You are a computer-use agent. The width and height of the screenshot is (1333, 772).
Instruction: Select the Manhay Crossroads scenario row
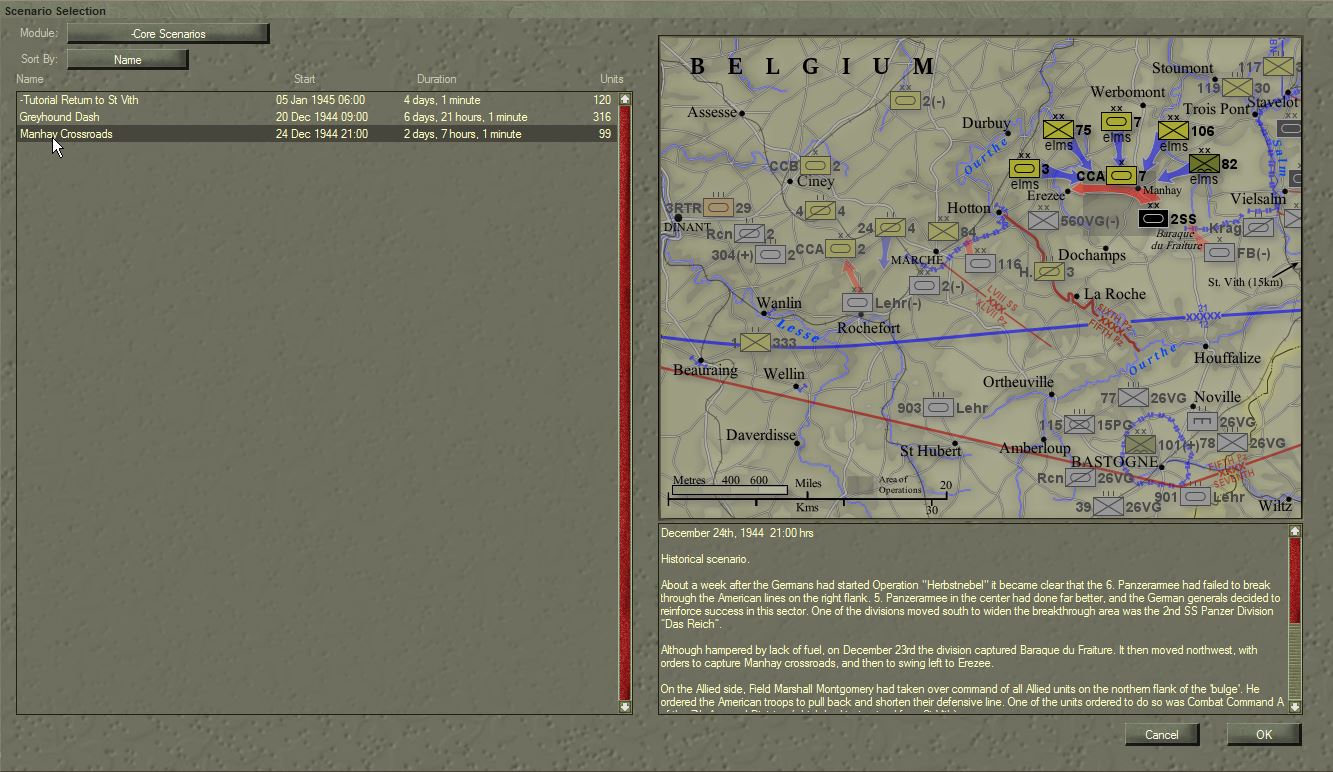point(317,134)
